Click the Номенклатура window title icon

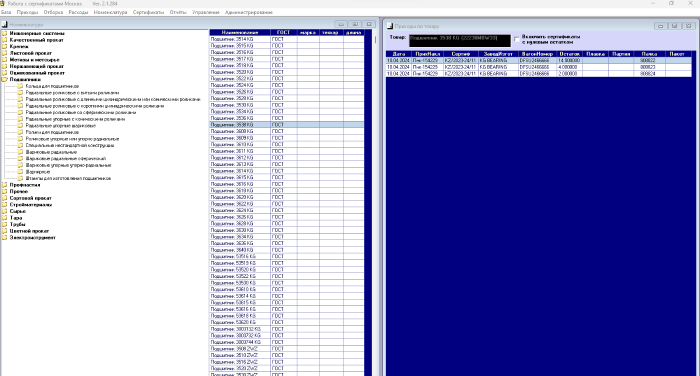point(4,25)
